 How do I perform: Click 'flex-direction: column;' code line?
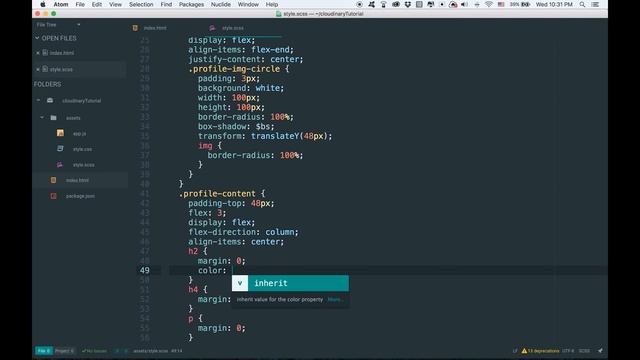pos(243,232)
